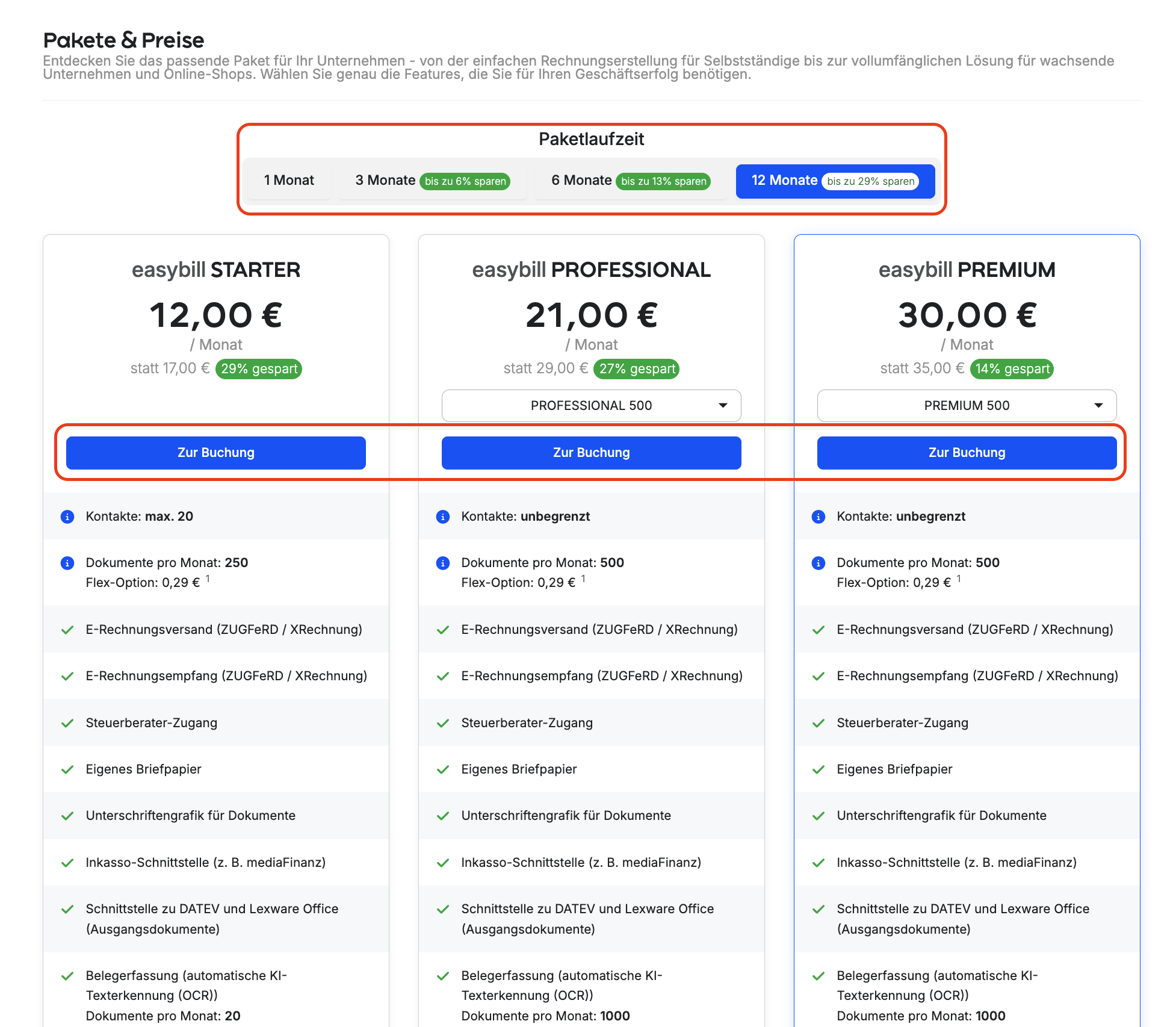Select the 1 Monat package duration
This screenshot has height=1027, width=1176.
pyautogui.click(x=289, y=181)
